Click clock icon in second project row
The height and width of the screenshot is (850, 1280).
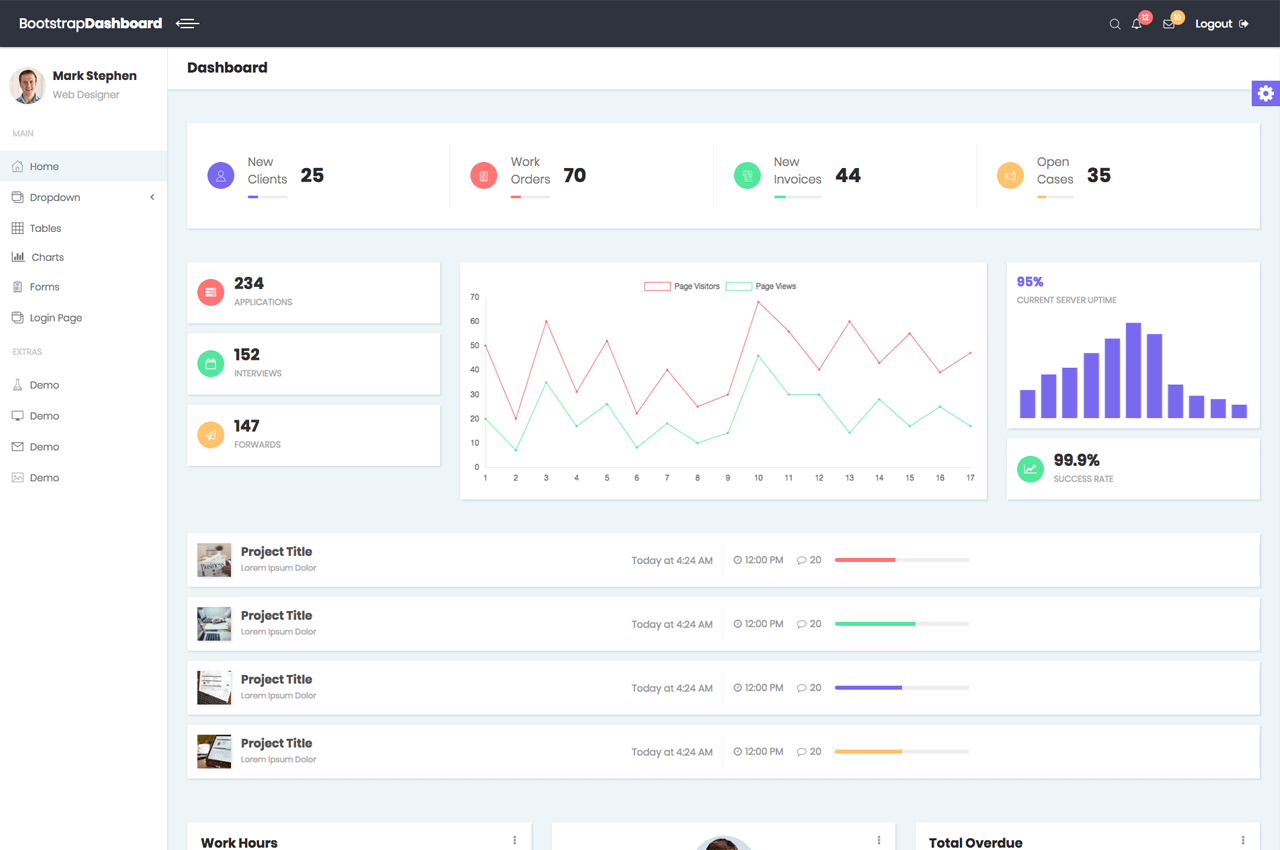click(x=738, y=624)
